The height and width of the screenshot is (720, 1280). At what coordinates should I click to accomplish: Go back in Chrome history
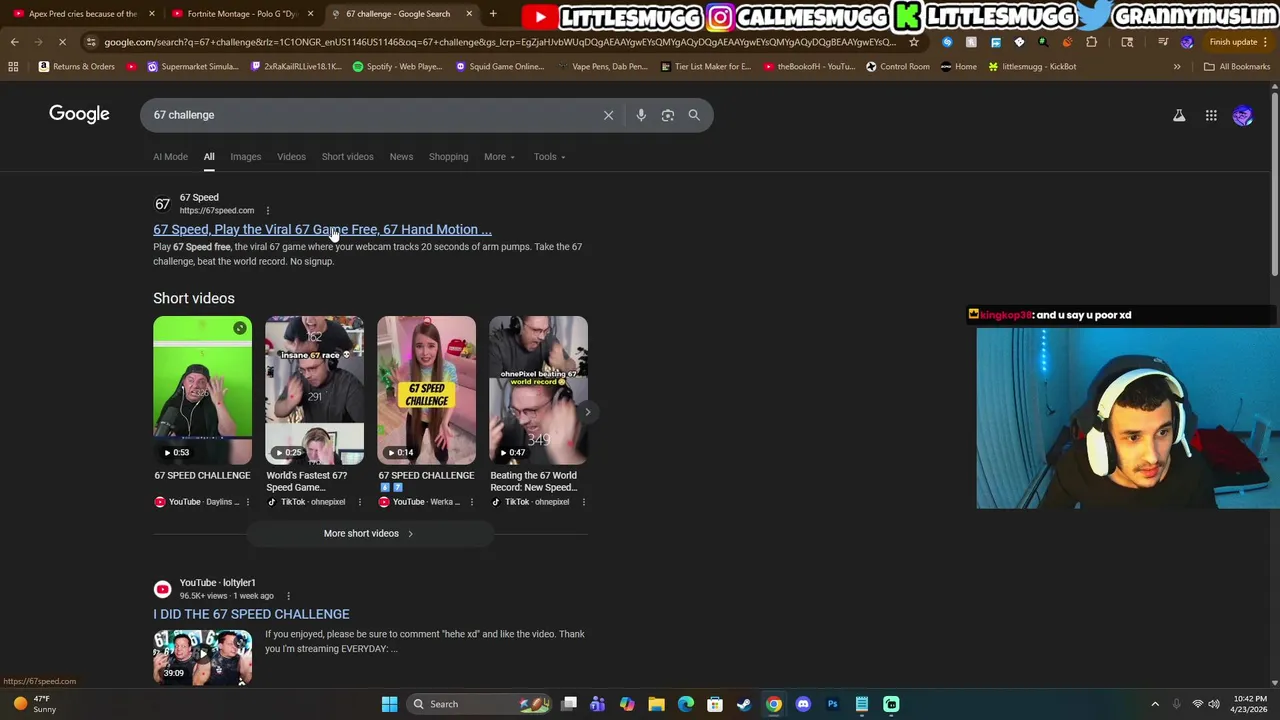pos(14,42)
